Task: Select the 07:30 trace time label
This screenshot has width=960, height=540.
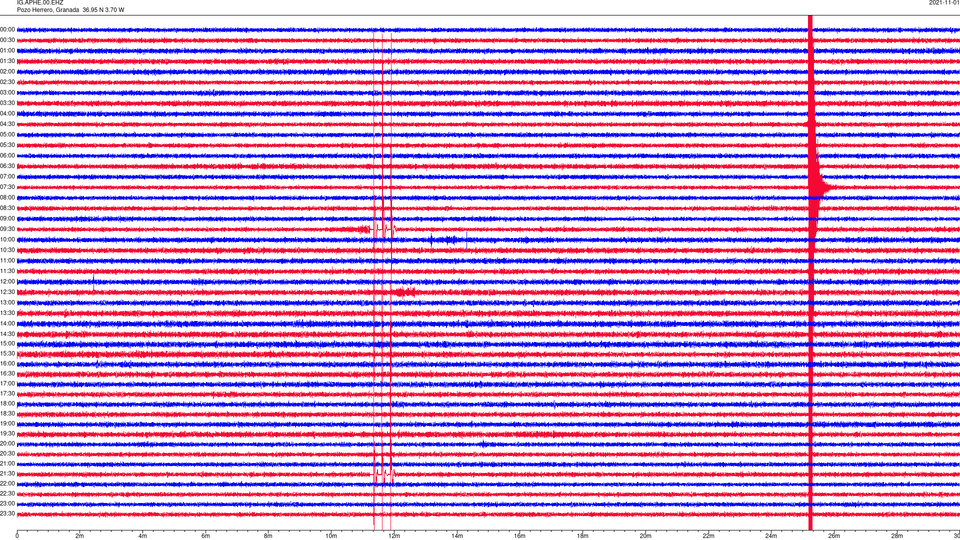Action: [8, 187]
